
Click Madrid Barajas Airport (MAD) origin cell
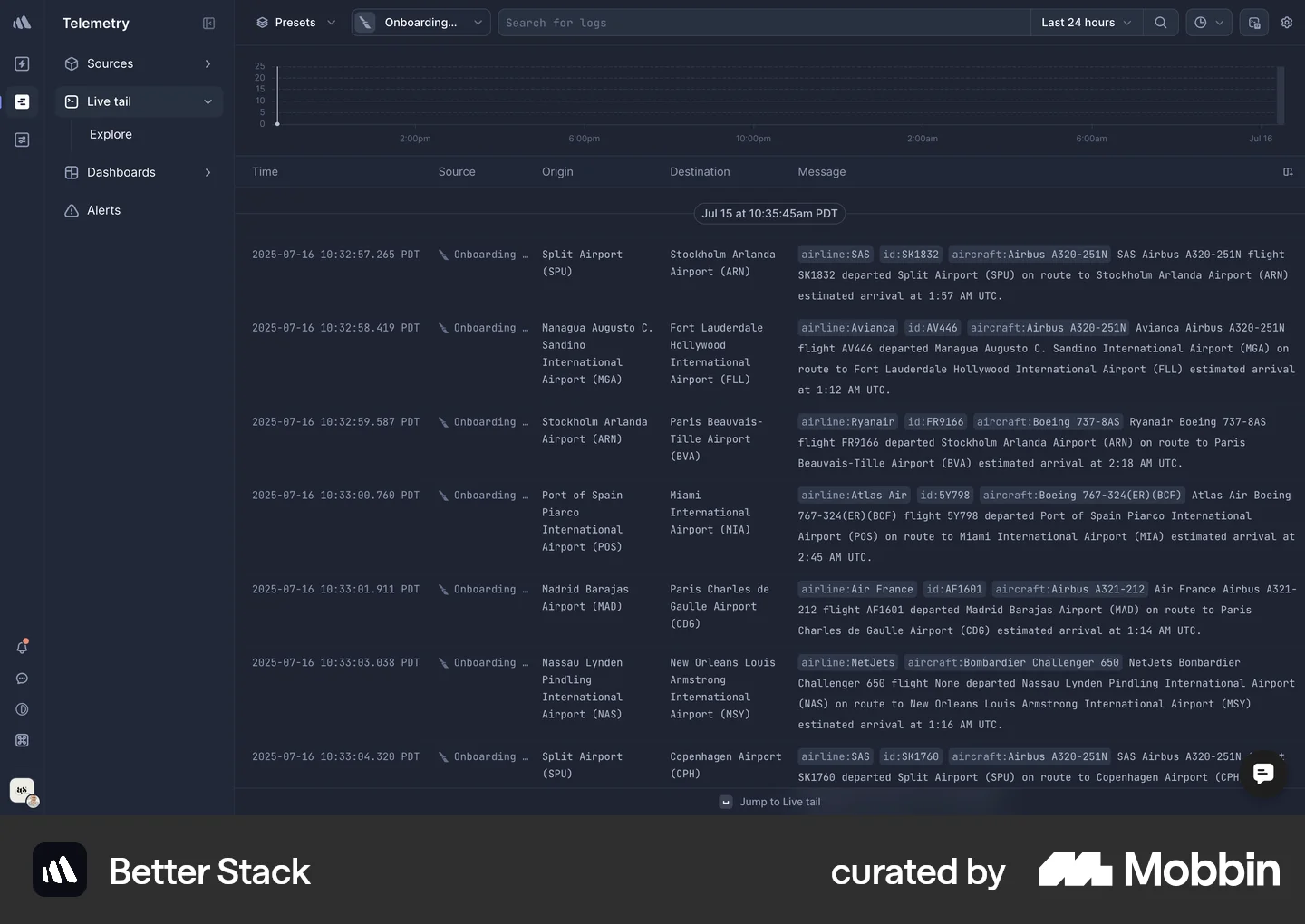click(585, 598)
